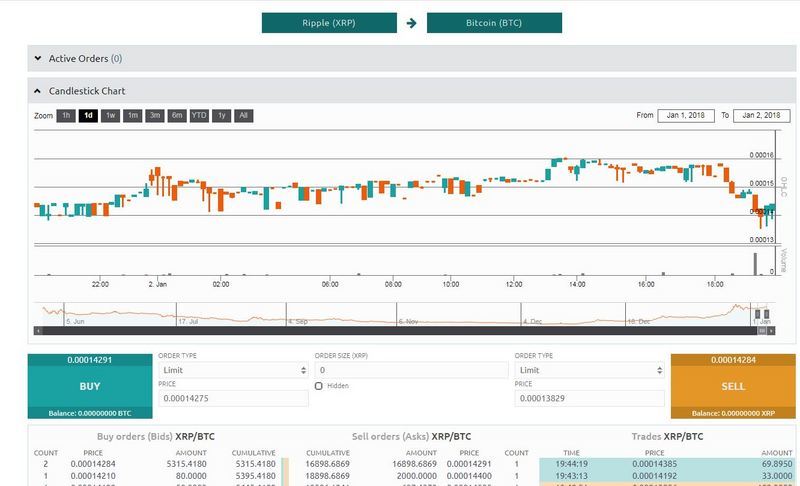Click the Balance 0.00000000 BTC label

[90, 413]
